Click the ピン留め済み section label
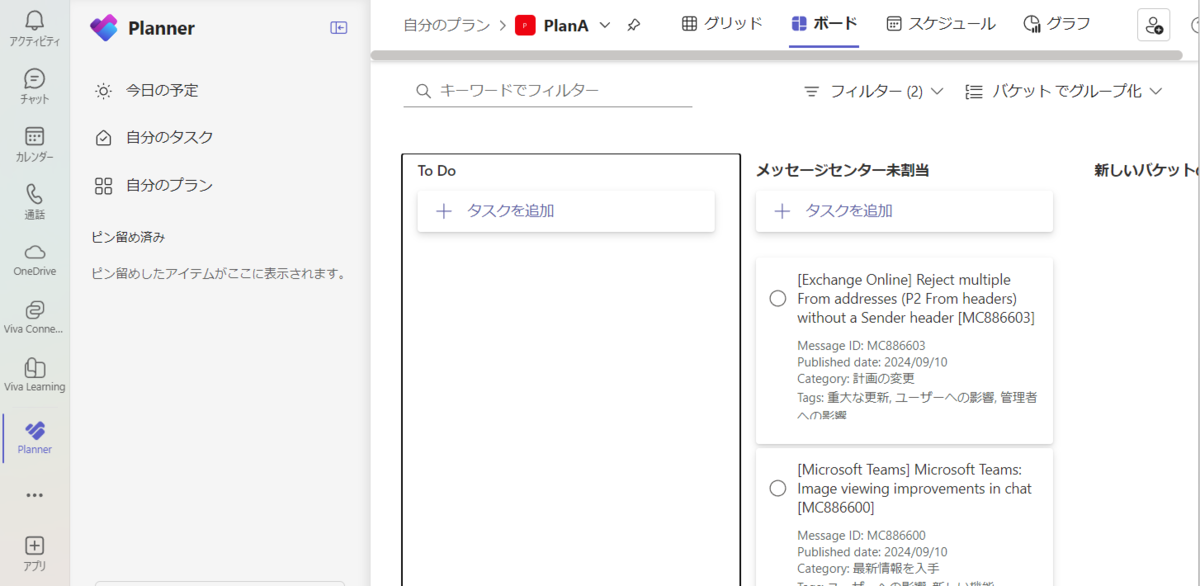The height and width of the screenshot is (586, 1200). [x=128, y=237]
